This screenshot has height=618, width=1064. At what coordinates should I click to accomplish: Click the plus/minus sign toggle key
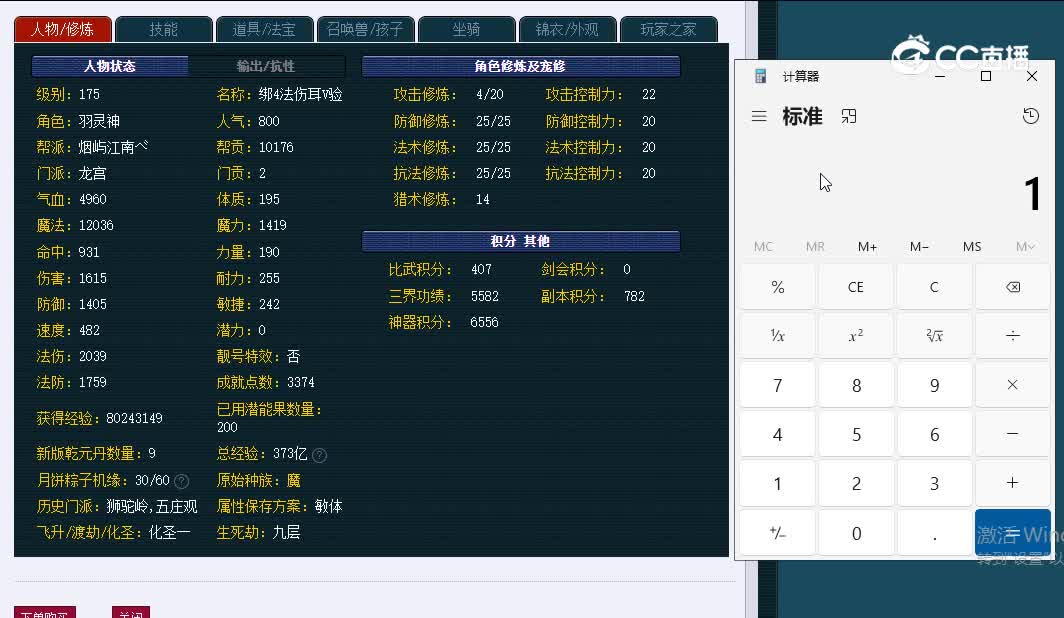[778, 533]
